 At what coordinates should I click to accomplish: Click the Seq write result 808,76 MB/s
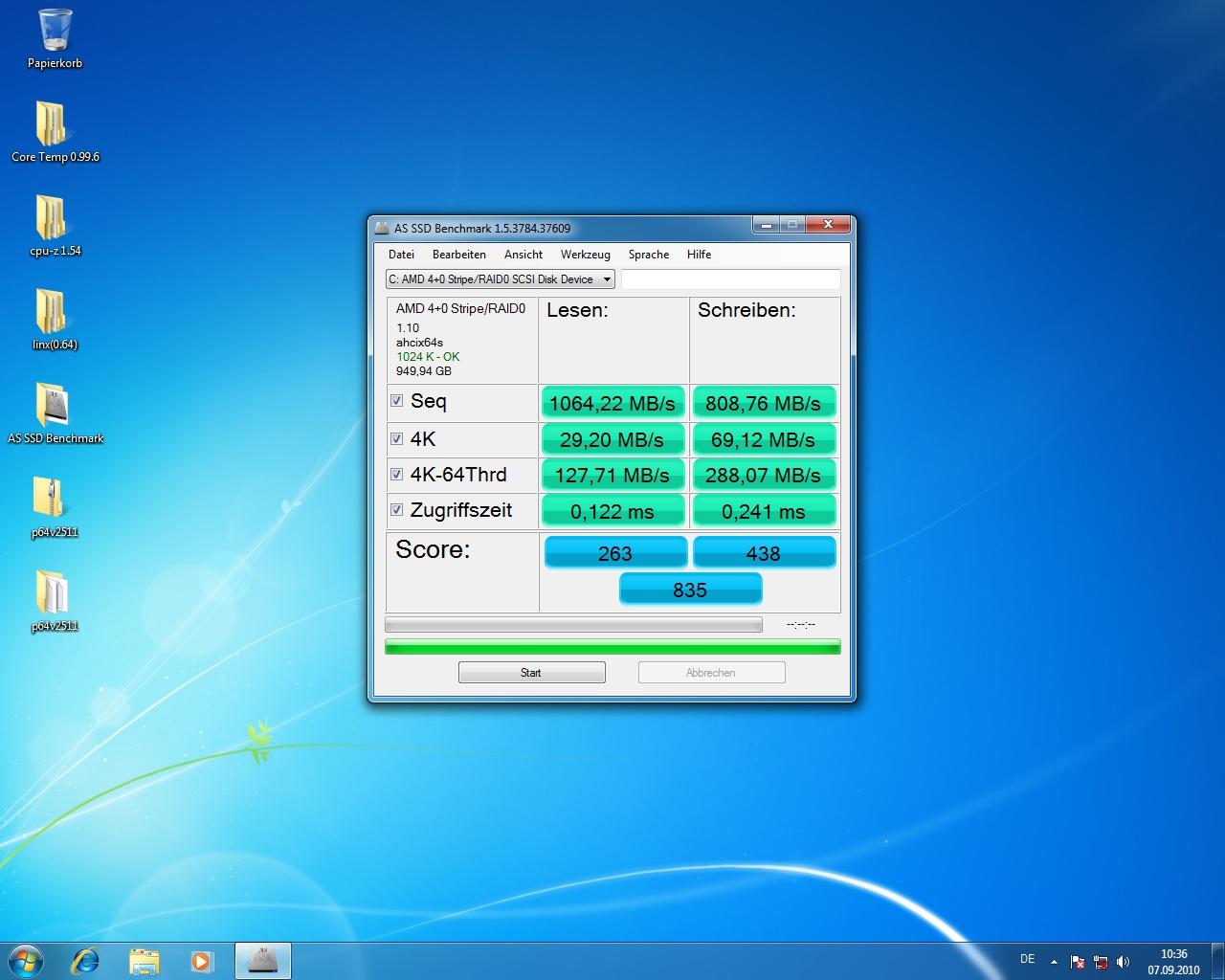pyautogui.click(x=764, y=403)
